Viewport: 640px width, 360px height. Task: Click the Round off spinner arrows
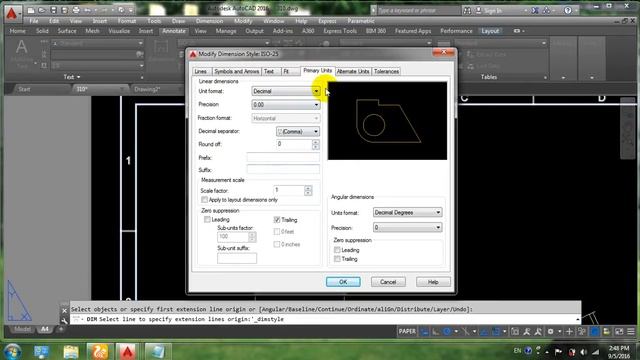click(316, 144)
